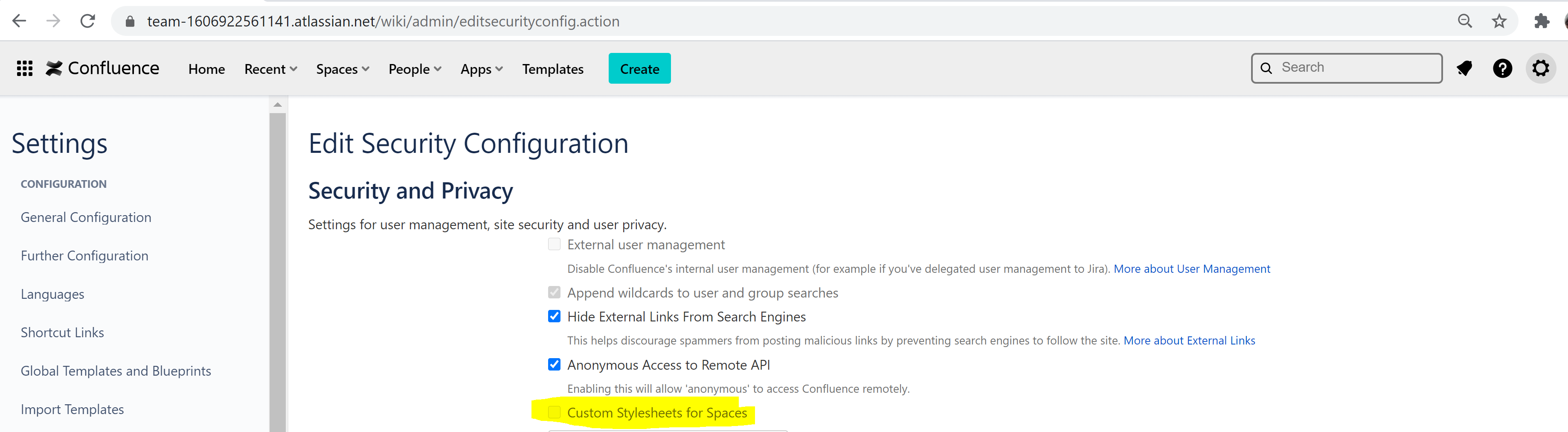The height and width of the screenshot is (432, 1568).
Task: Open Confluence settings via the gear icon
Action: click(1540, 68)
